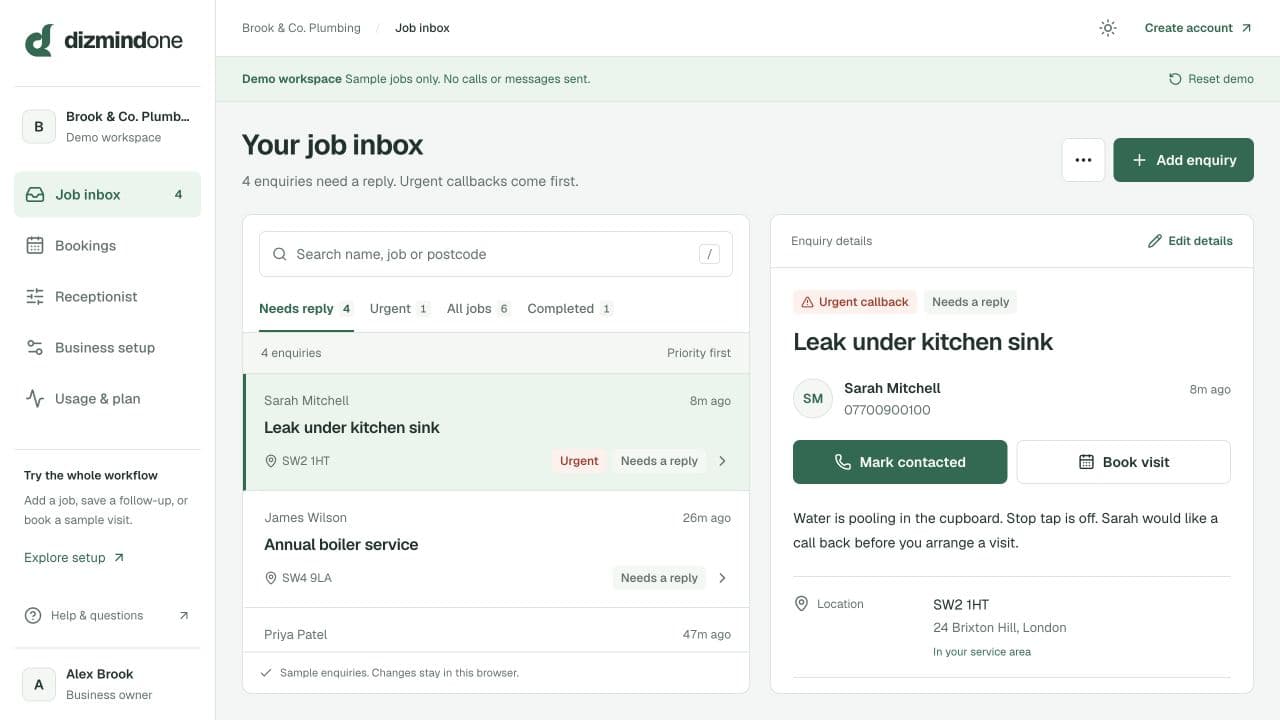Click the Add enquiry button
Image resolution: width=1280 pixels, height=720 pixels.
click(x=1183, y=160)
